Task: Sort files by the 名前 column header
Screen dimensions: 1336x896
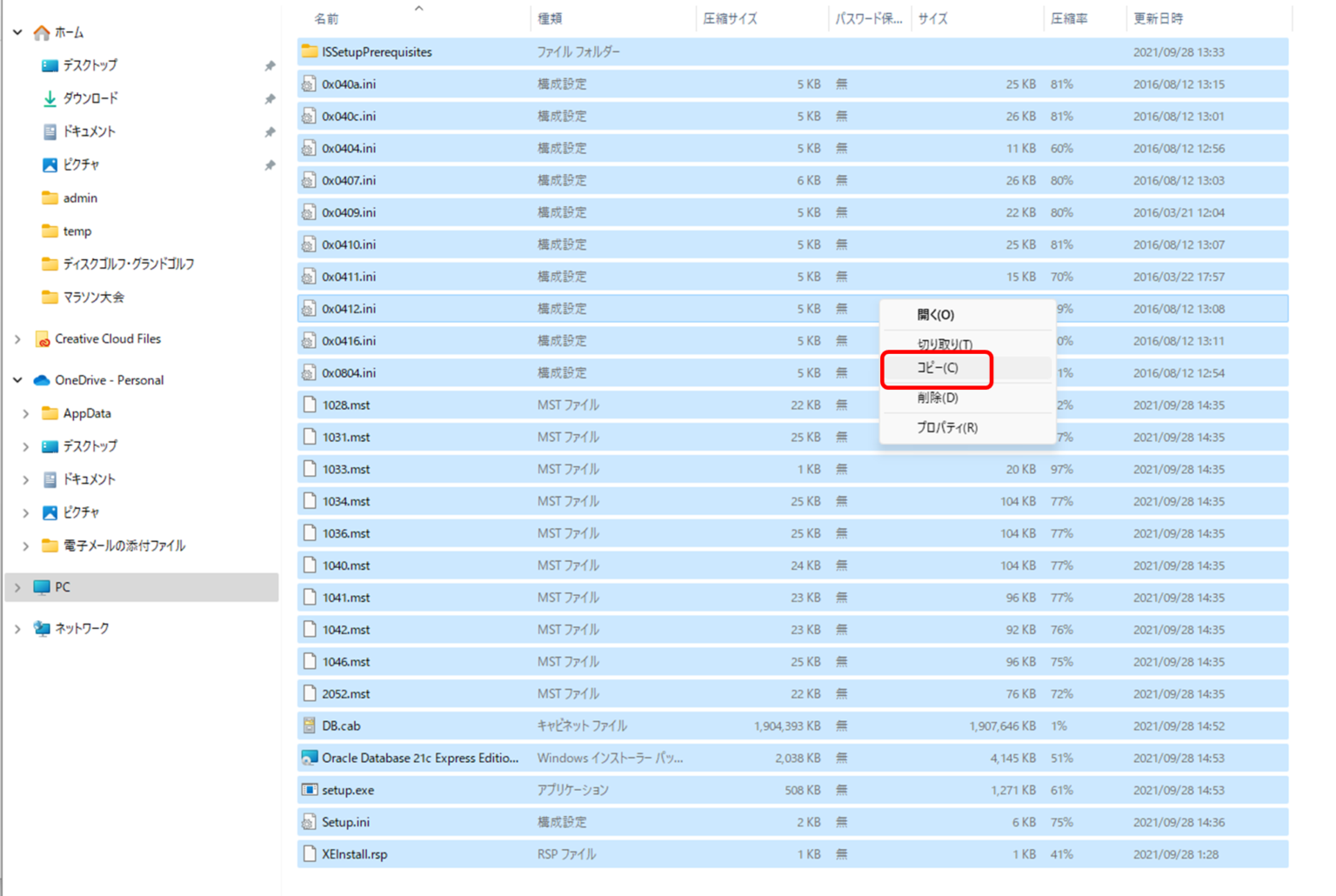Action: click(327, 18)
